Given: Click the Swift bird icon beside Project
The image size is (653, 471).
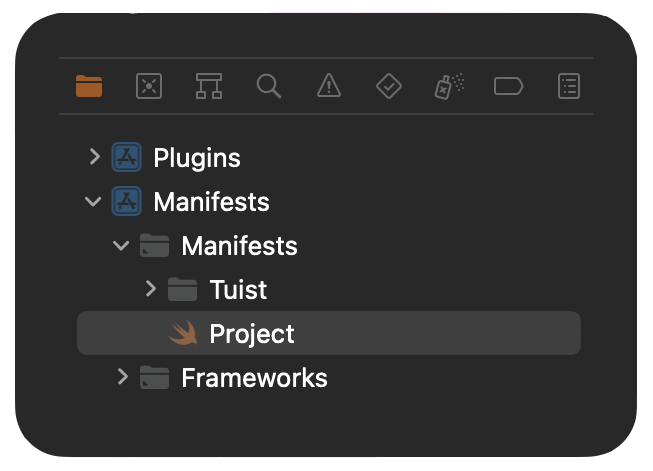Looking at the screenshot, I should pyautogui.click(x=183, y=333).
